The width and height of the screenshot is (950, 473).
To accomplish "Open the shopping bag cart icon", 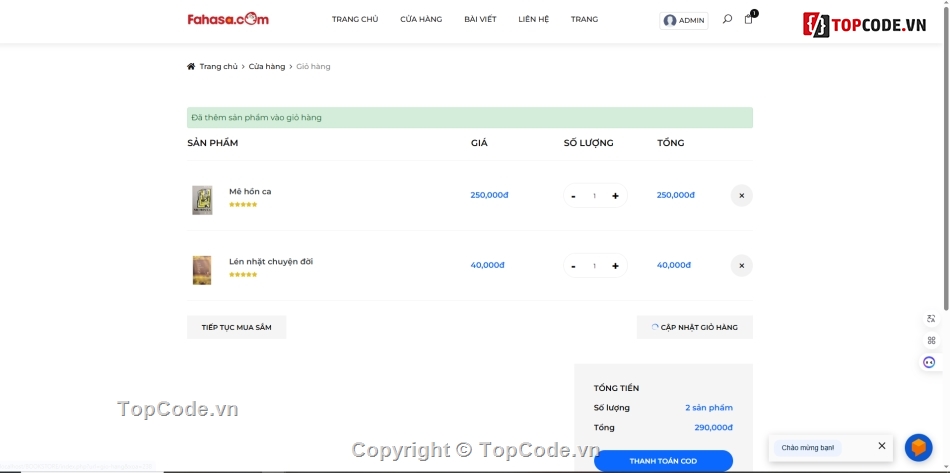I will point(749,19).
